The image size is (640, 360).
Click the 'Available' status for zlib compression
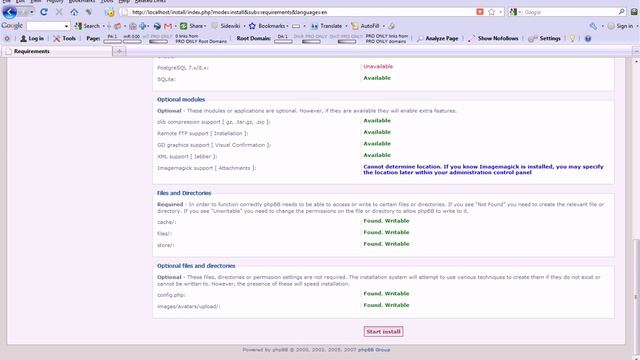377,121
